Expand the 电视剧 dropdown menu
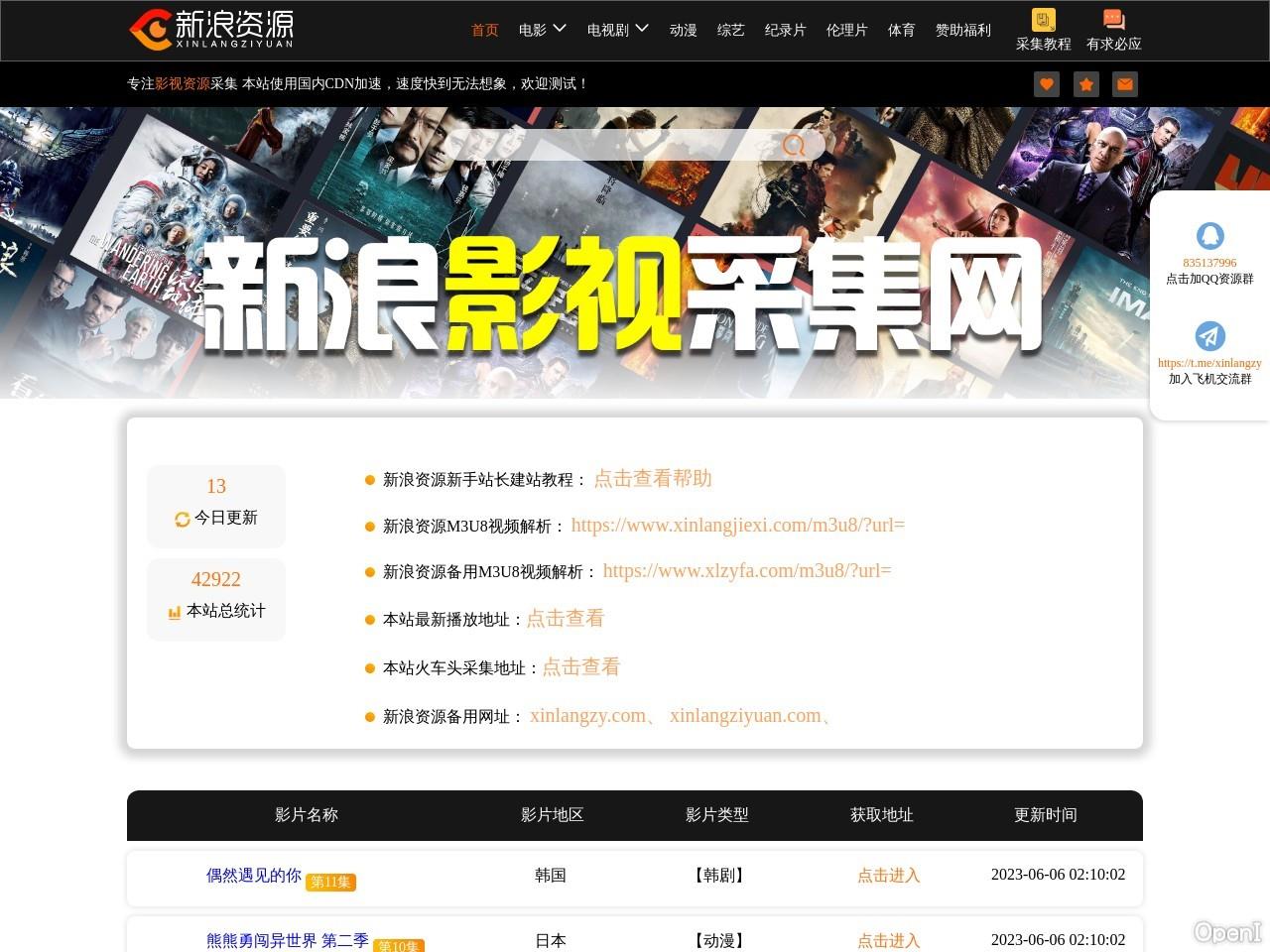The width and height of the screenshot is (1270, 952). click(x=617, y=30)
